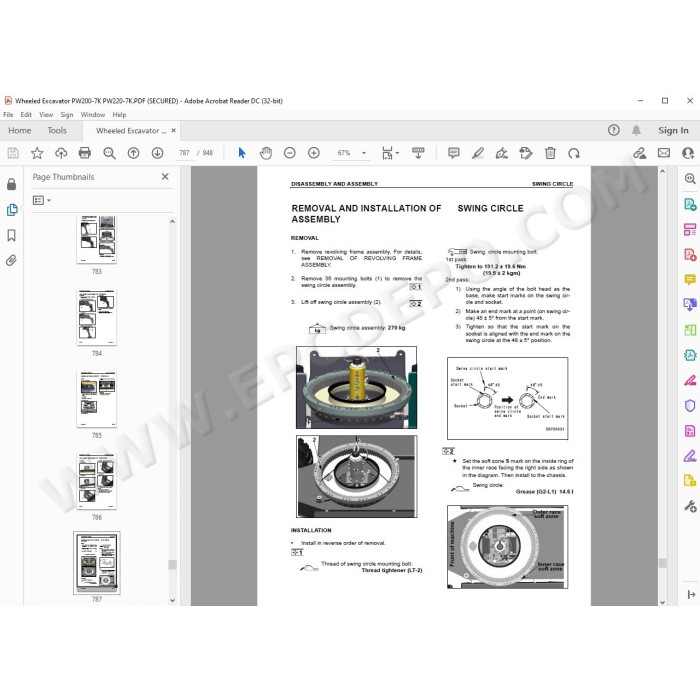700x700 pixels.
Task: Click the scrolling mode keyboard icon
Action: (x=418, y=153)
